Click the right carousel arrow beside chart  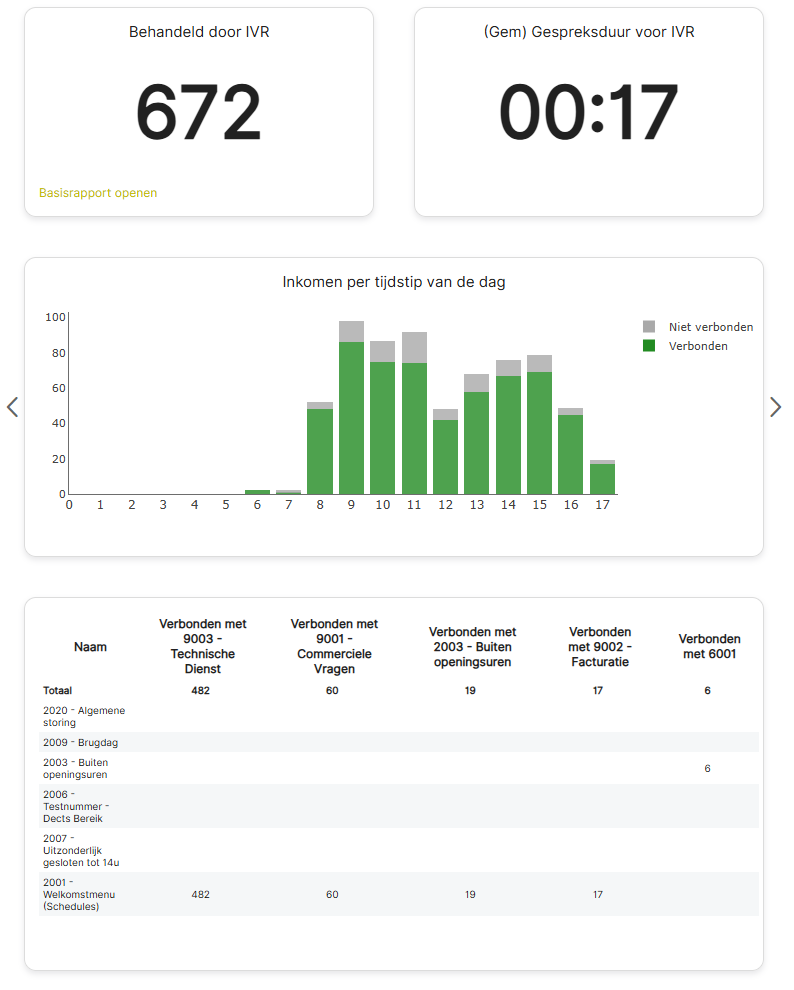(x=775, y=407)
